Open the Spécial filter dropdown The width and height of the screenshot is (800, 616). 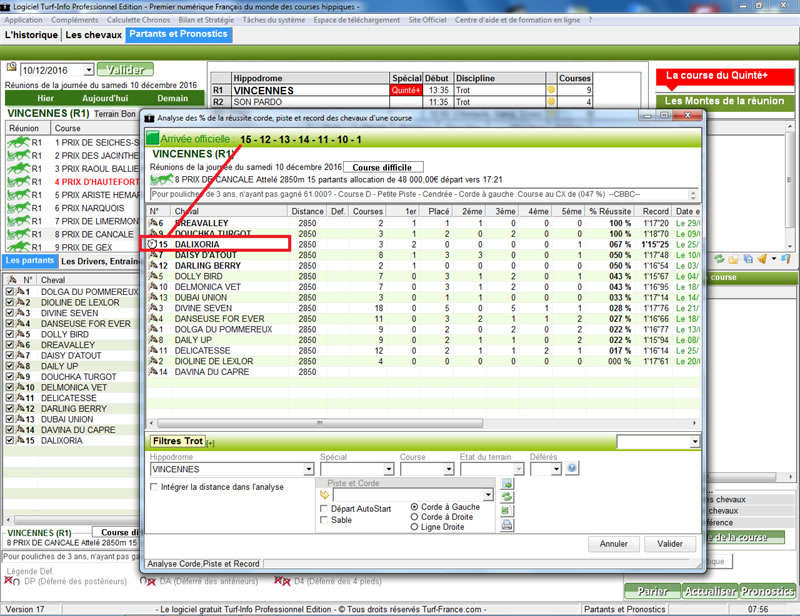[388, 469]
